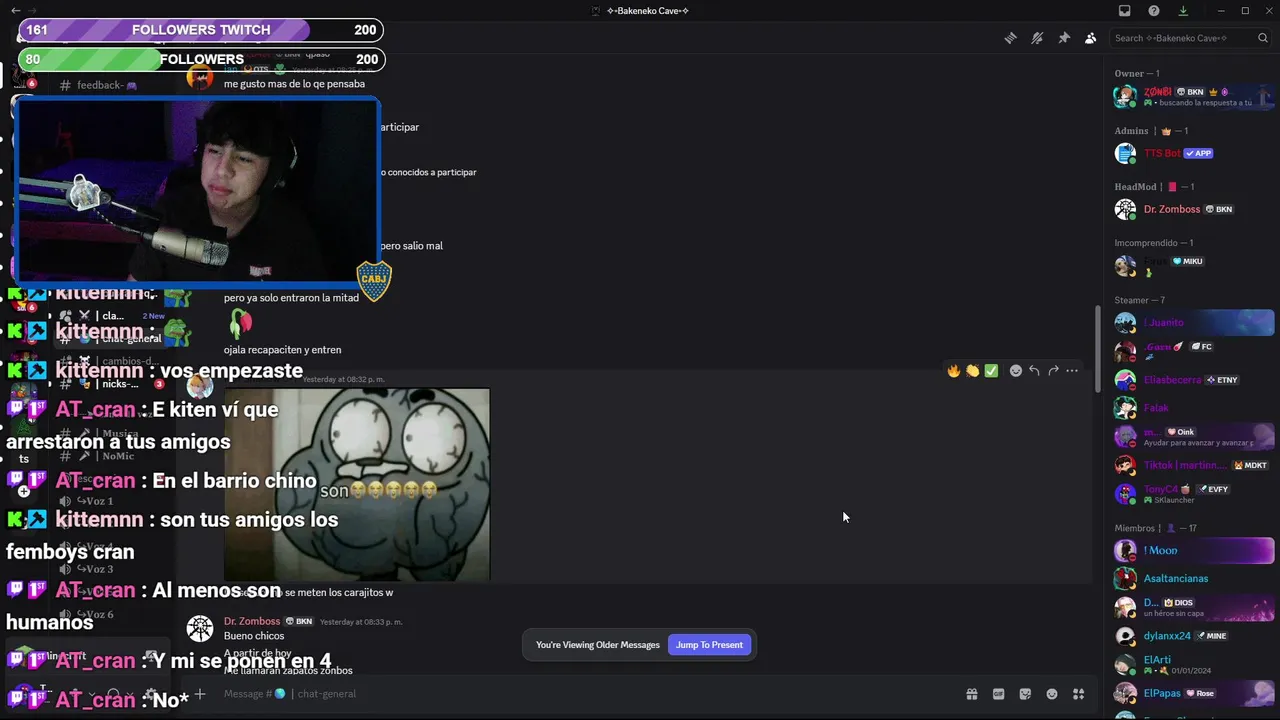React with the clapping hands emoji
The width and height of the screenshot is (1280, 720).
(972, 371)
